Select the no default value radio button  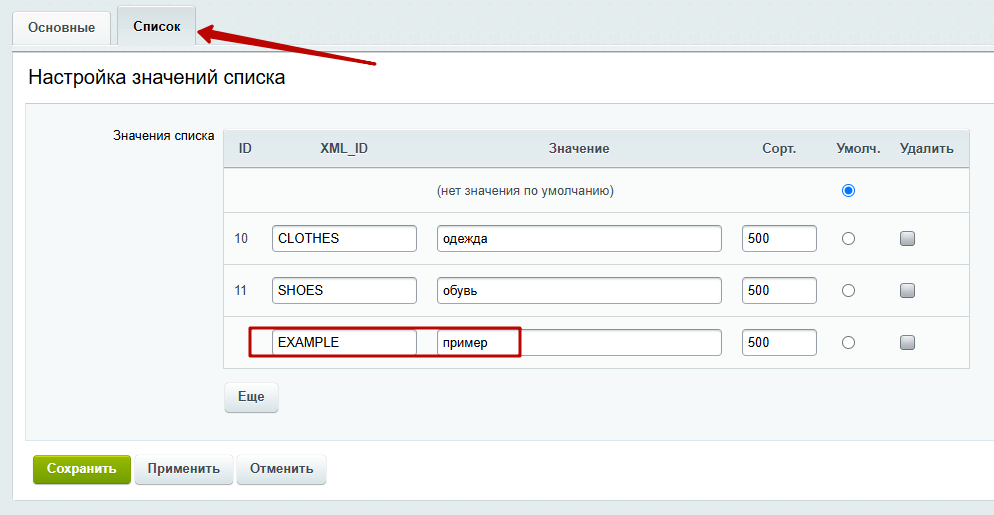[x=848, y=190]
